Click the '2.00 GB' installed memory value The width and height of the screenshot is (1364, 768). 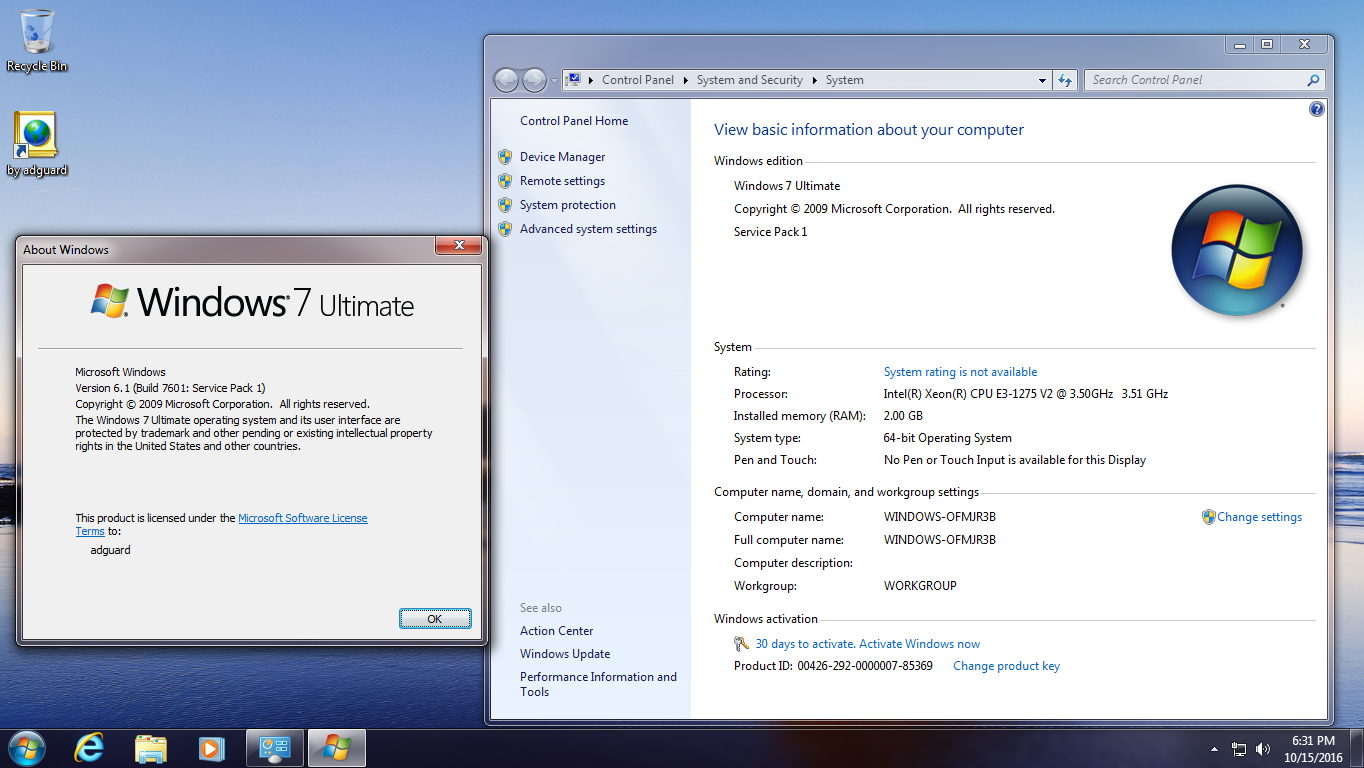(x=903, y=416)
